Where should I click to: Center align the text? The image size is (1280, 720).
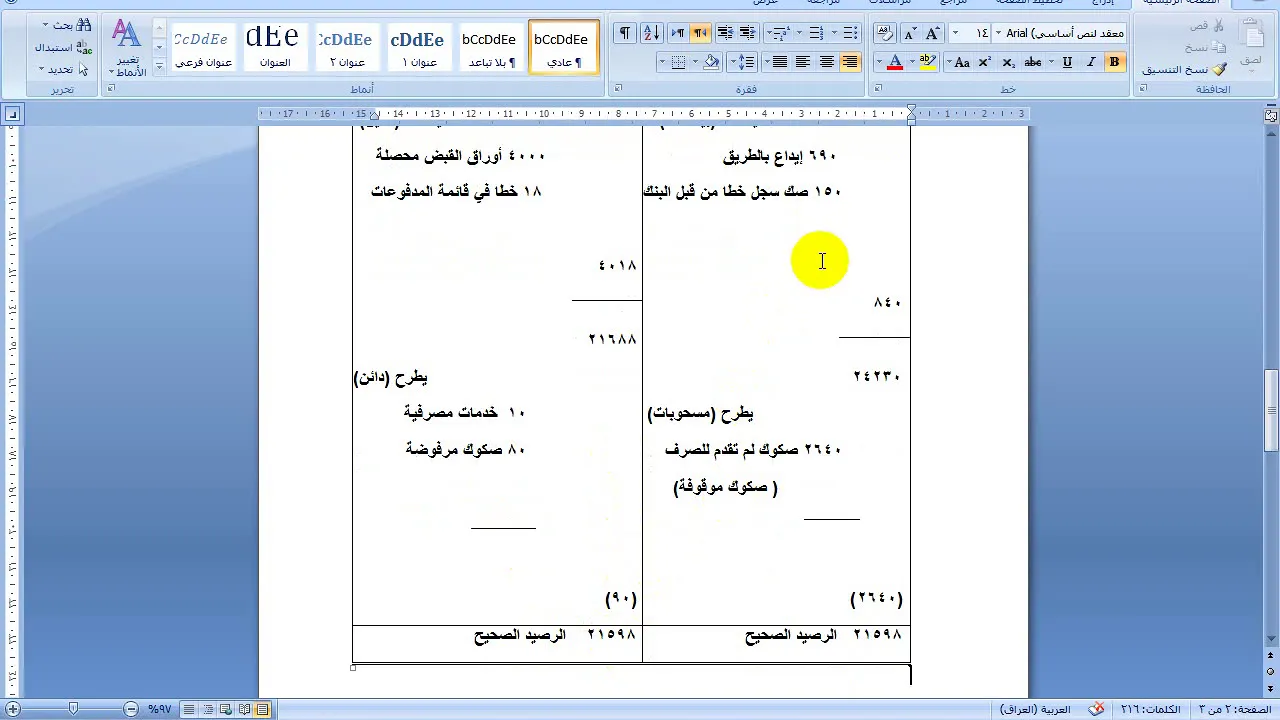(826, 62)
